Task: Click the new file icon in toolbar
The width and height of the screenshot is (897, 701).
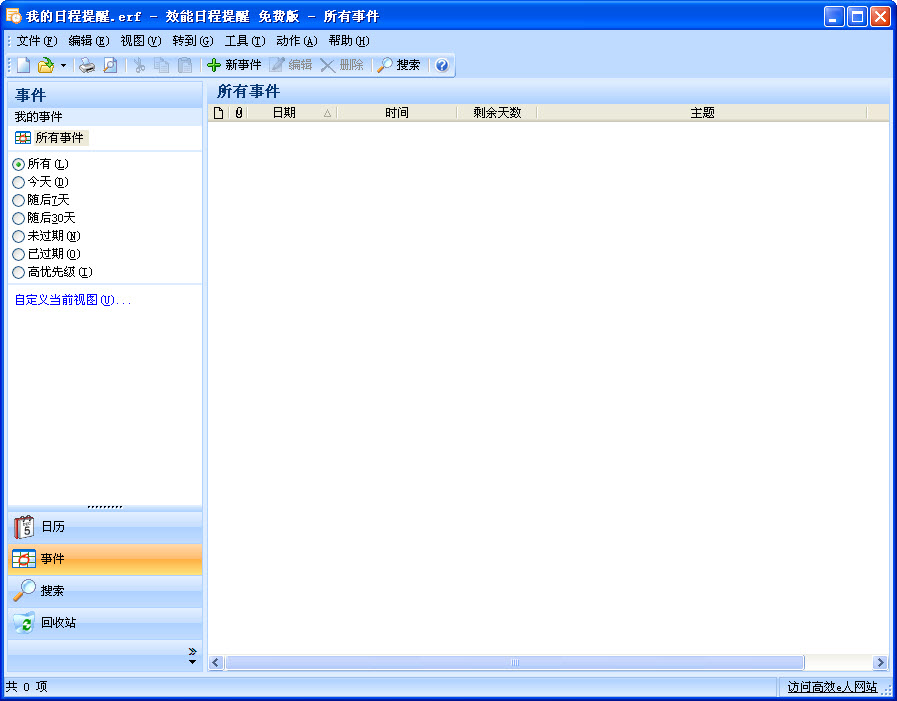Action: [23, 65]
